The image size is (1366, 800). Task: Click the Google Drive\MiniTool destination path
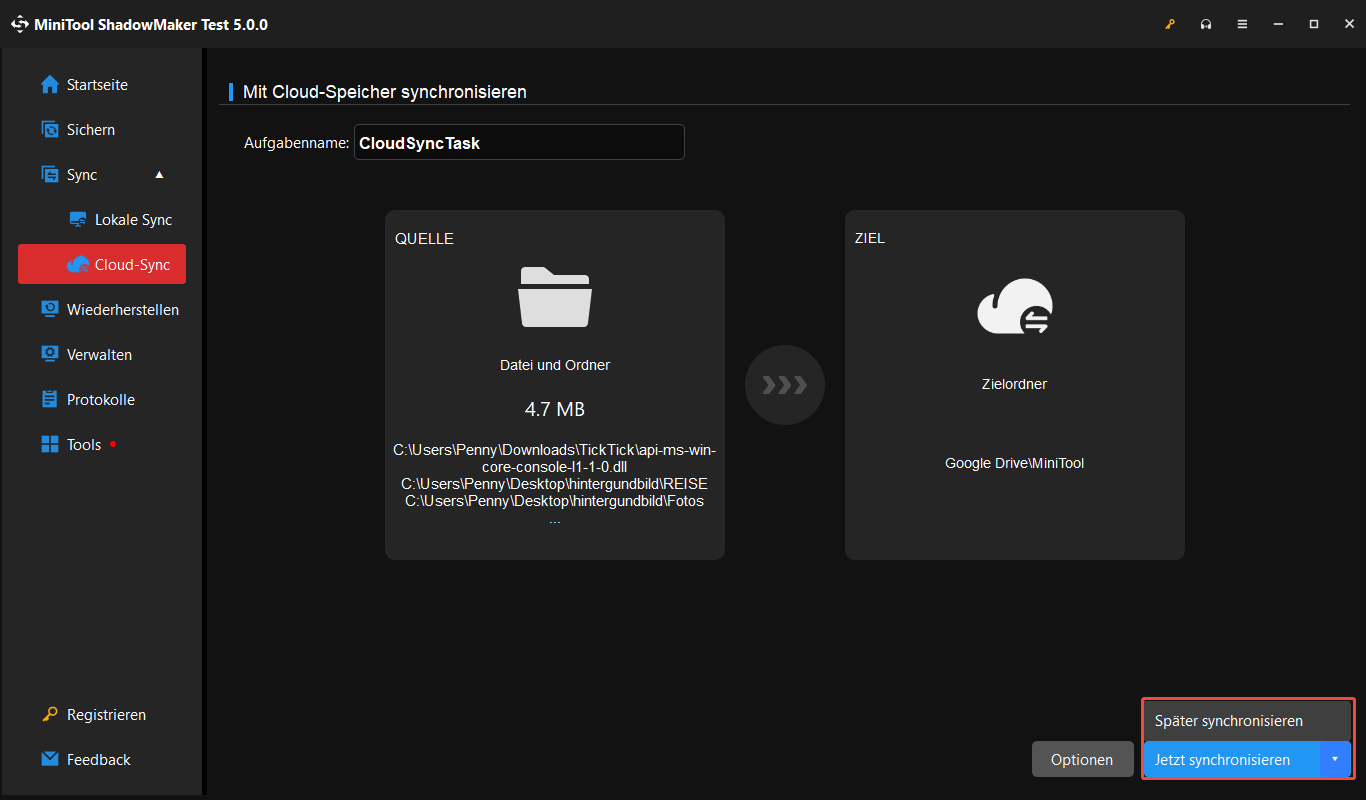1015,463
